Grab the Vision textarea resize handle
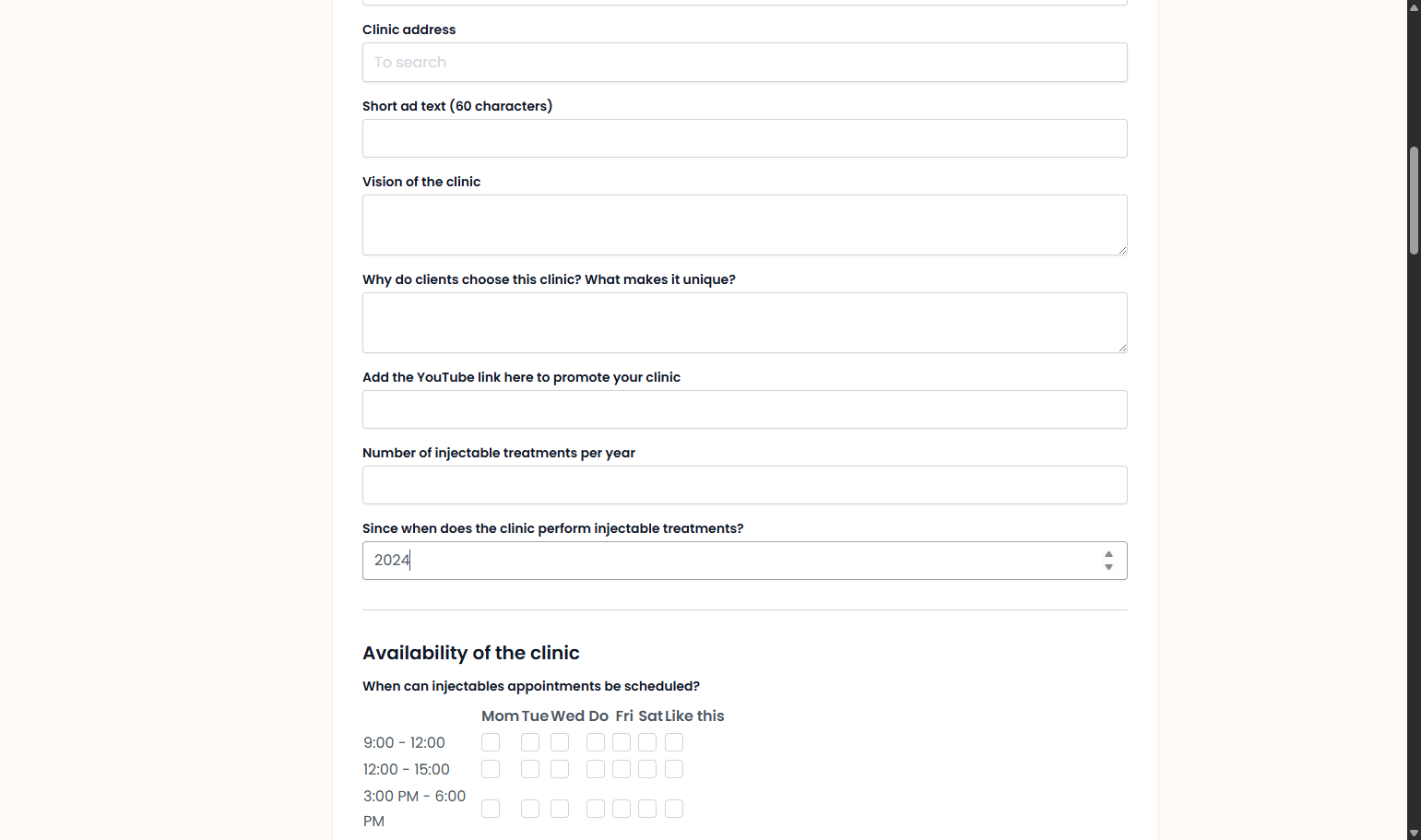This screenshot has width=1421, height=840. [x=1122, y=250]
